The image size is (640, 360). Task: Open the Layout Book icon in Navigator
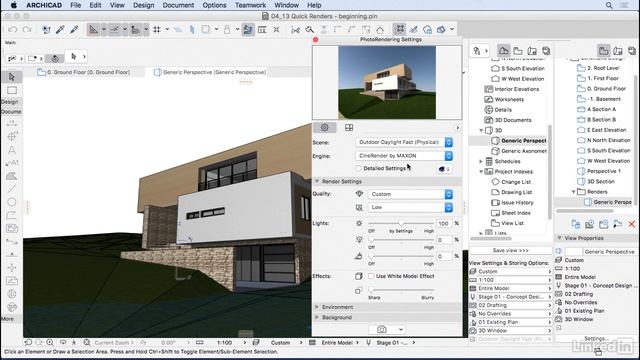pos(532,51)
